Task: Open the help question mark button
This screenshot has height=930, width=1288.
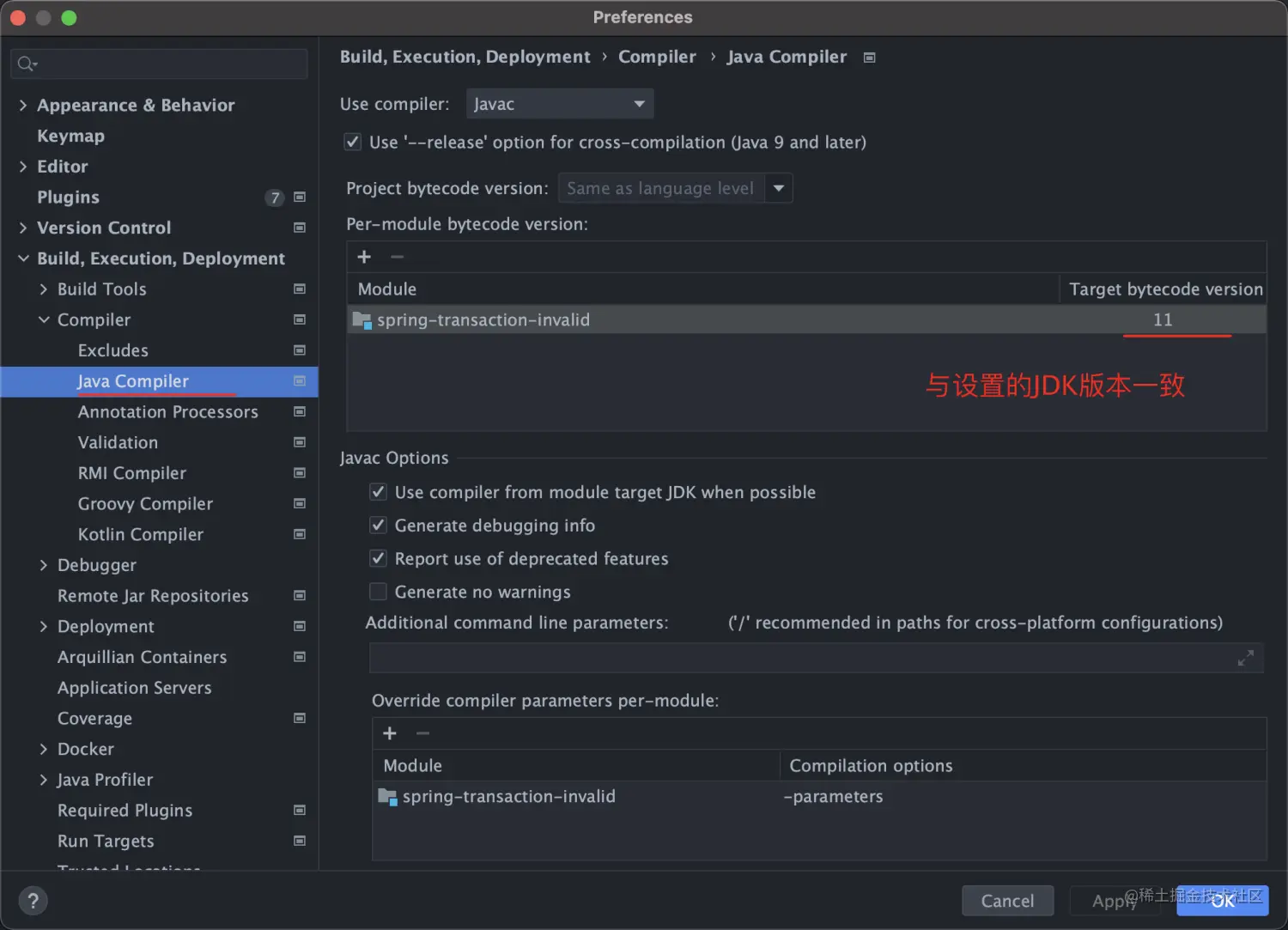Action: (x=33, y=901)
